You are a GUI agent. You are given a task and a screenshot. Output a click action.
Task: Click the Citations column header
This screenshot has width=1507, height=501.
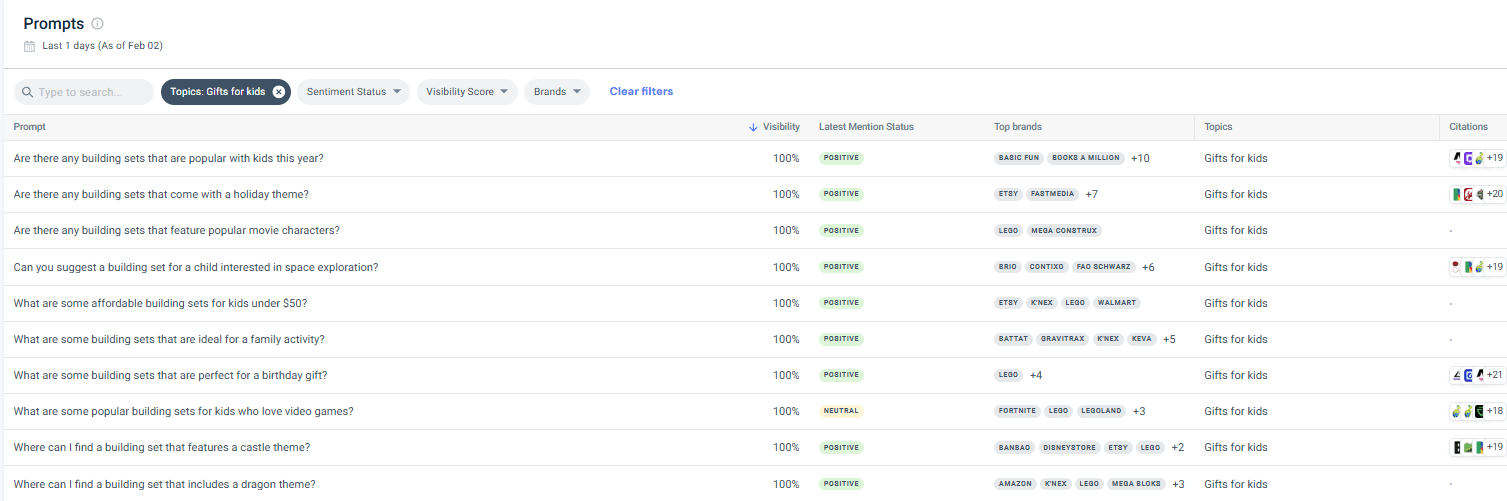1469,127
